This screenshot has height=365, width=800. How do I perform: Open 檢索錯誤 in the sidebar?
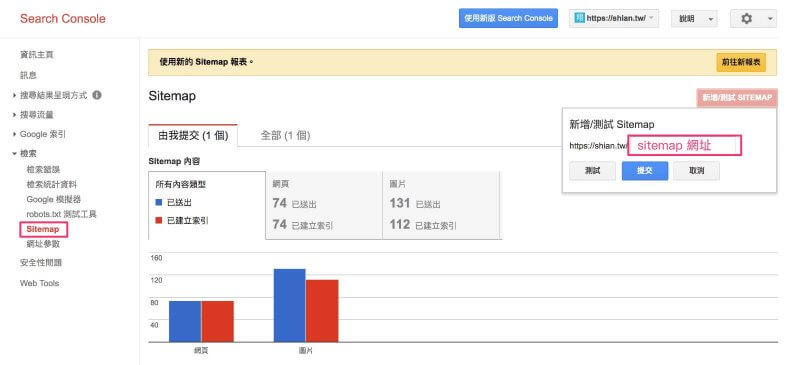43,169
